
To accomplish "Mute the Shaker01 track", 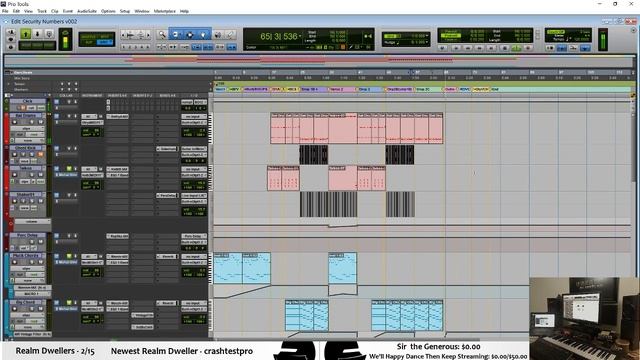I will pos(40,201).
